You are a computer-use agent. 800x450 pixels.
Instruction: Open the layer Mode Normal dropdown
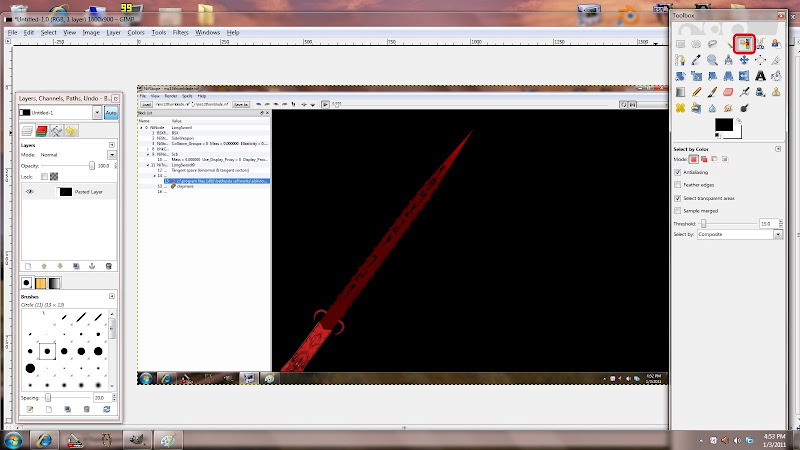[76, 155]
